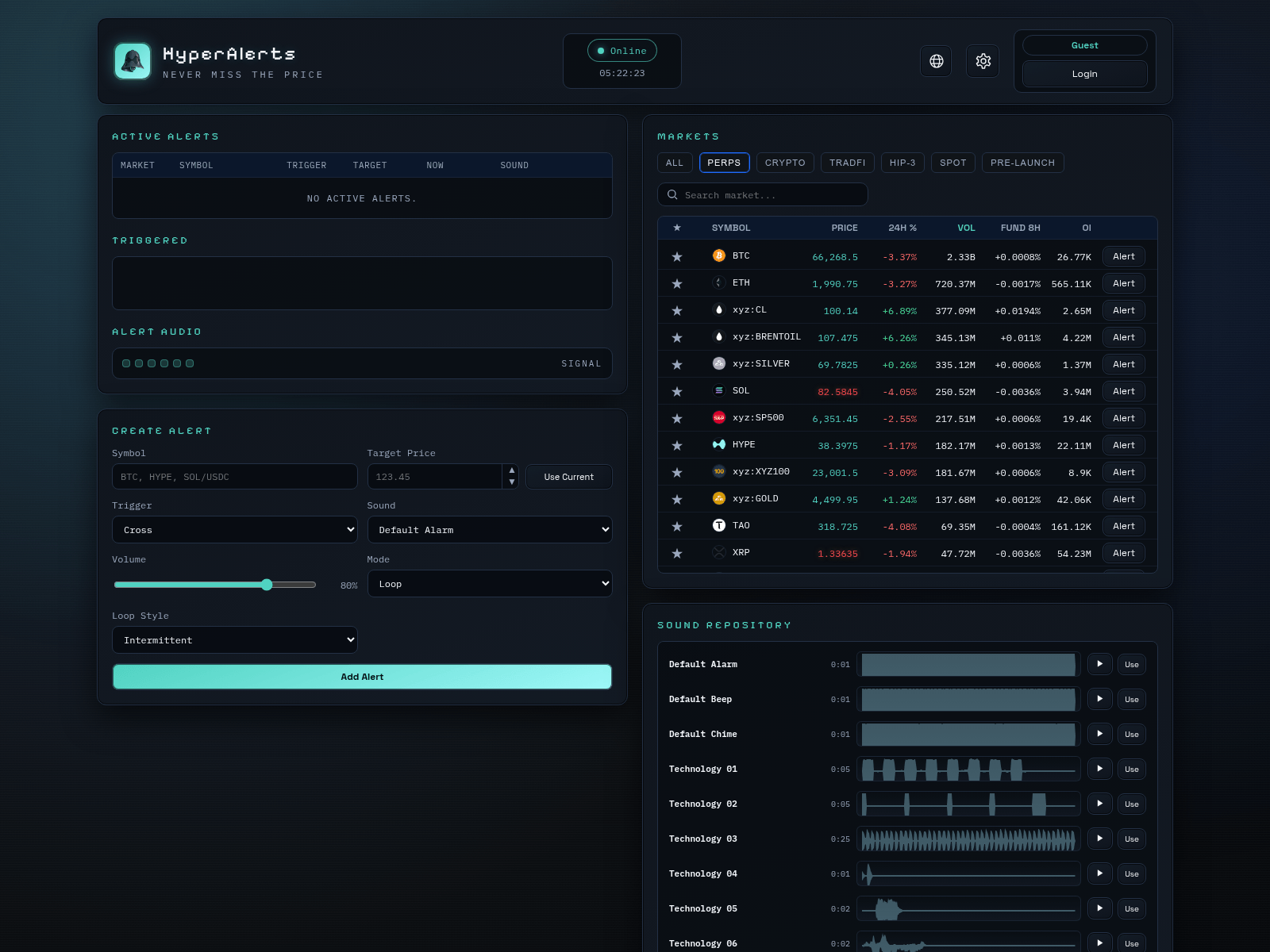Play the Technology 04 sound
The image size is (1270, 952).
[x=1099, y=873]
